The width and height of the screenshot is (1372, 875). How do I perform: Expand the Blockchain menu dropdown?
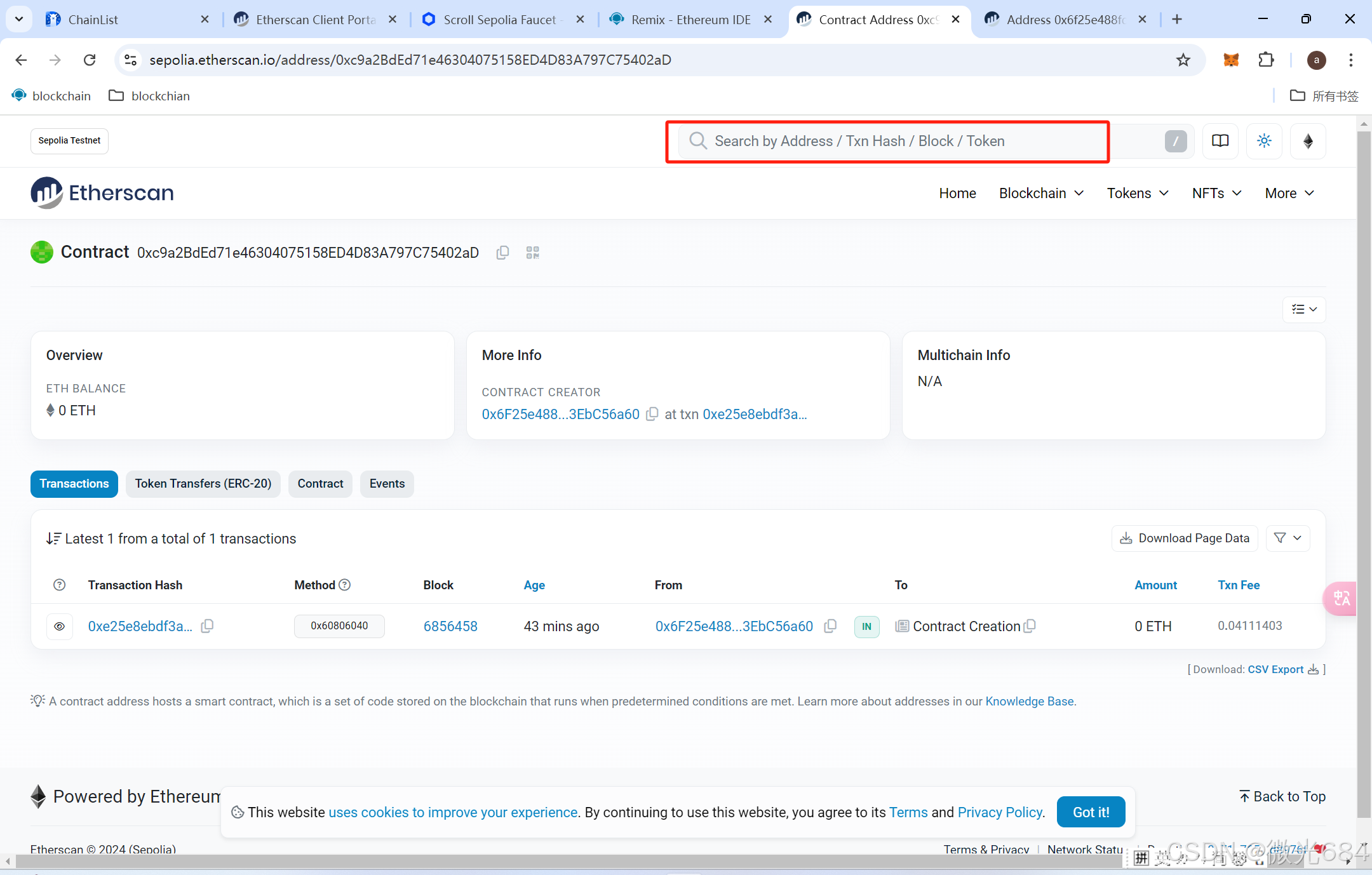click(x=1041, y=193)
